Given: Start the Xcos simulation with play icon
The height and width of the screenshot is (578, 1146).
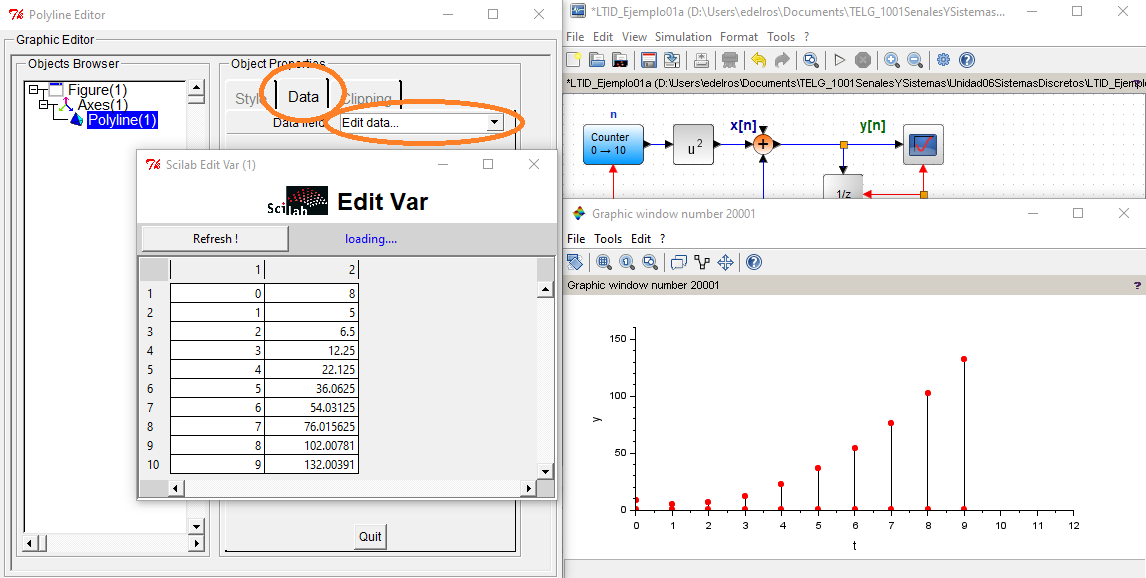Looking at the screenshot, I should point(840,61).
